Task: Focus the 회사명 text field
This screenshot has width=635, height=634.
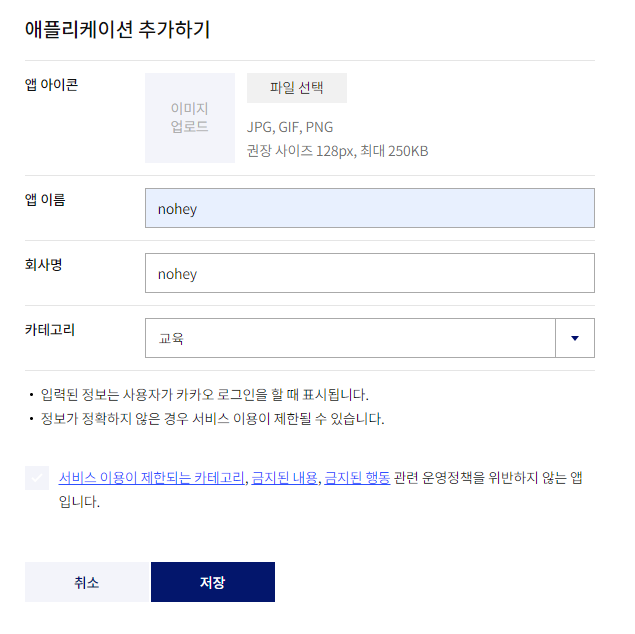Action: pos(369,273)
